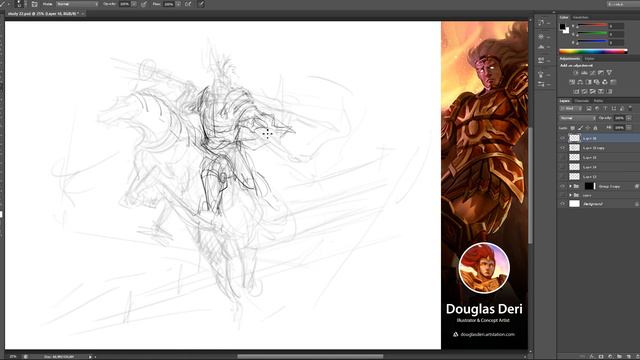
Task: Add a Brightness/Contrast adjustment
Action: pos(576,73)
